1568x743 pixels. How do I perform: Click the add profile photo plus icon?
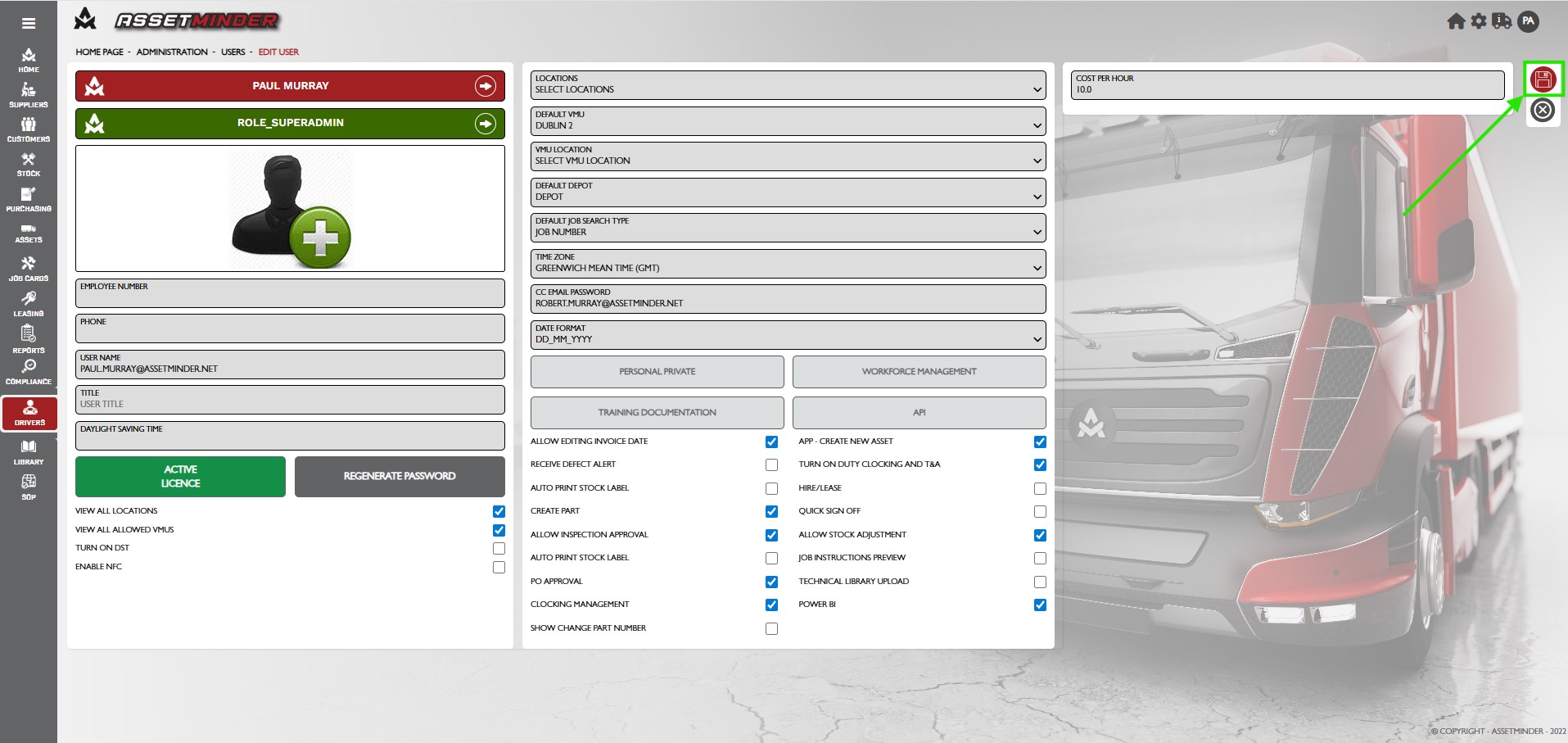[x=320, y=238]
